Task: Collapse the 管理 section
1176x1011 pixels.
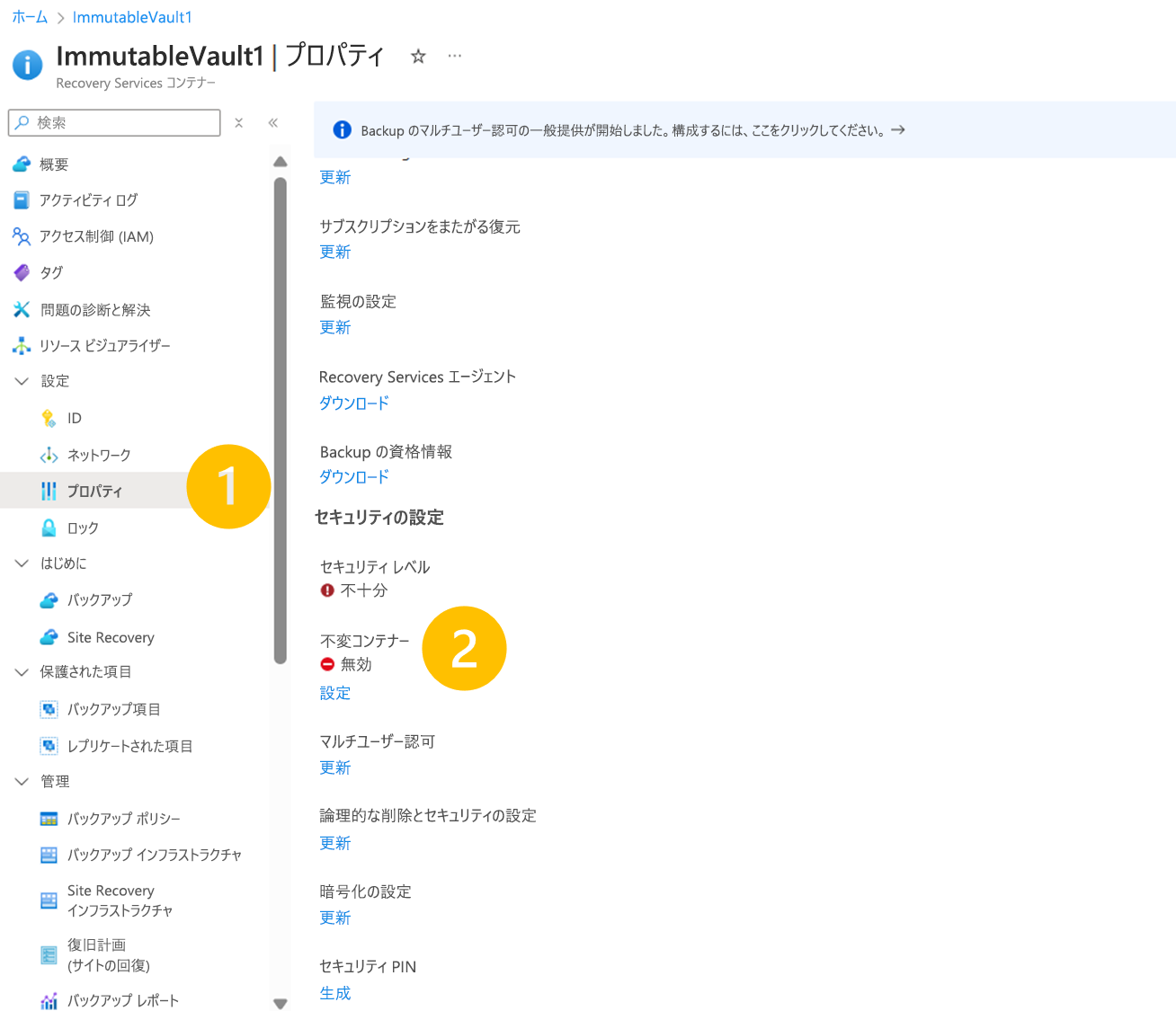Action: coord(22,781)
